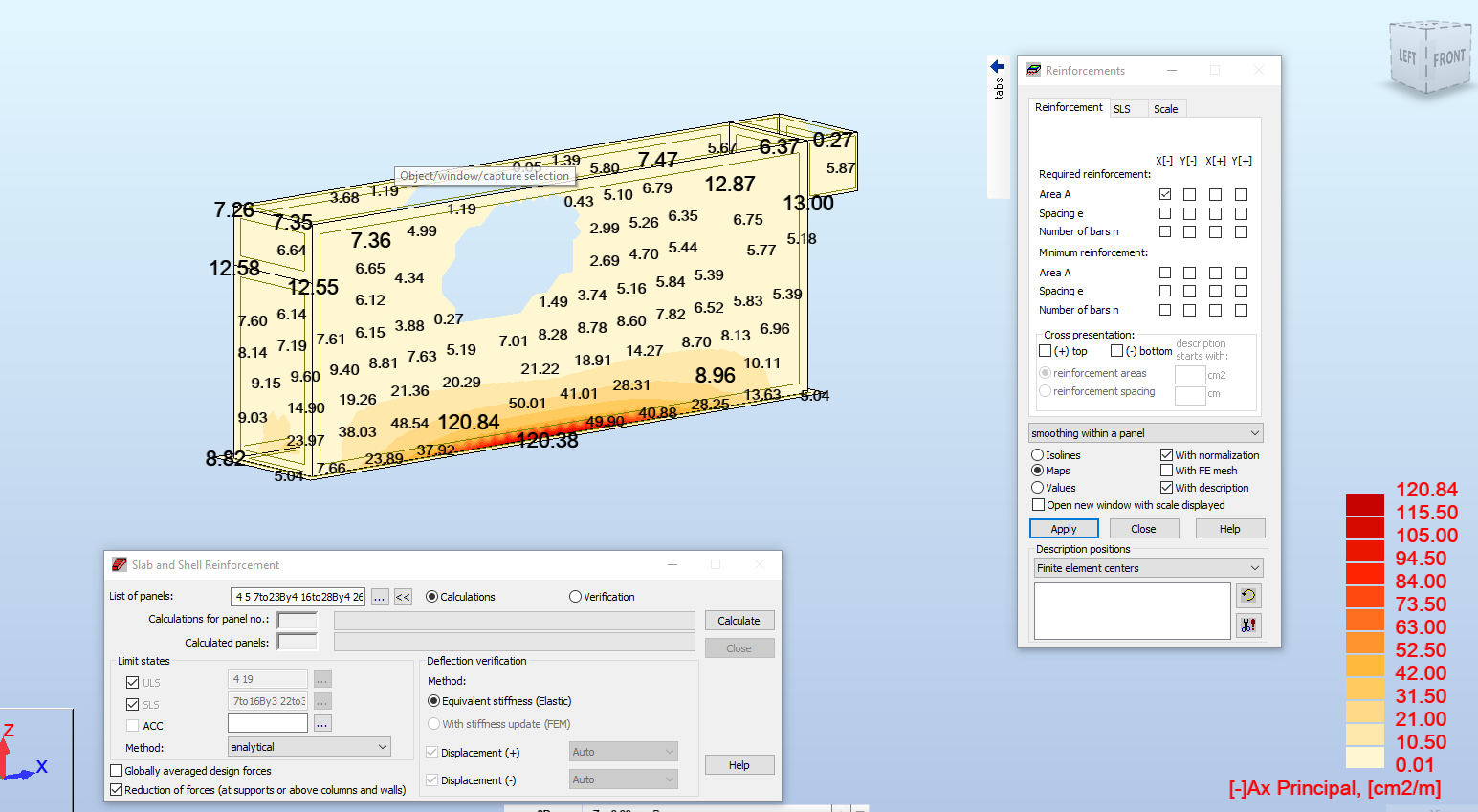Click the '<<' button beside List of panels
Screen dimensions: 1478x812
click(403, 597)
